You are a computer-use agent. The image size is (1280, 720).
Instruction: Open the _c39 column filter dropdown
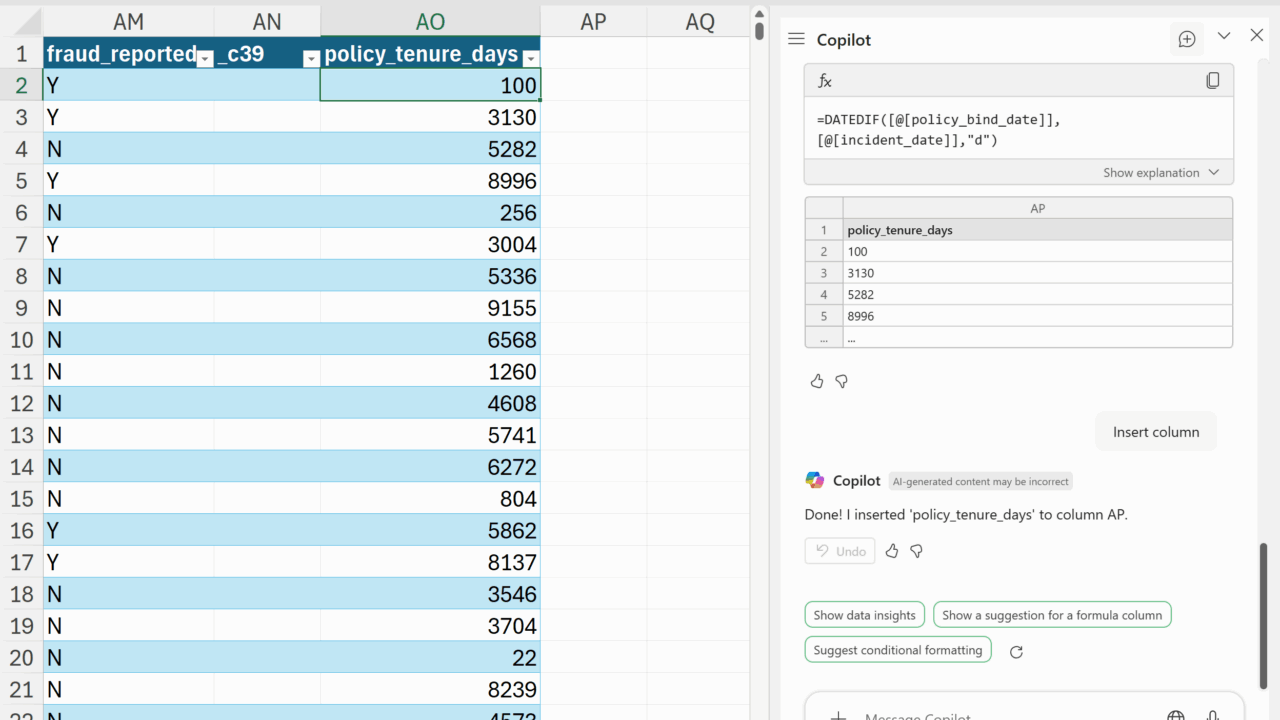pyautogui.click(x=310, y=58)
